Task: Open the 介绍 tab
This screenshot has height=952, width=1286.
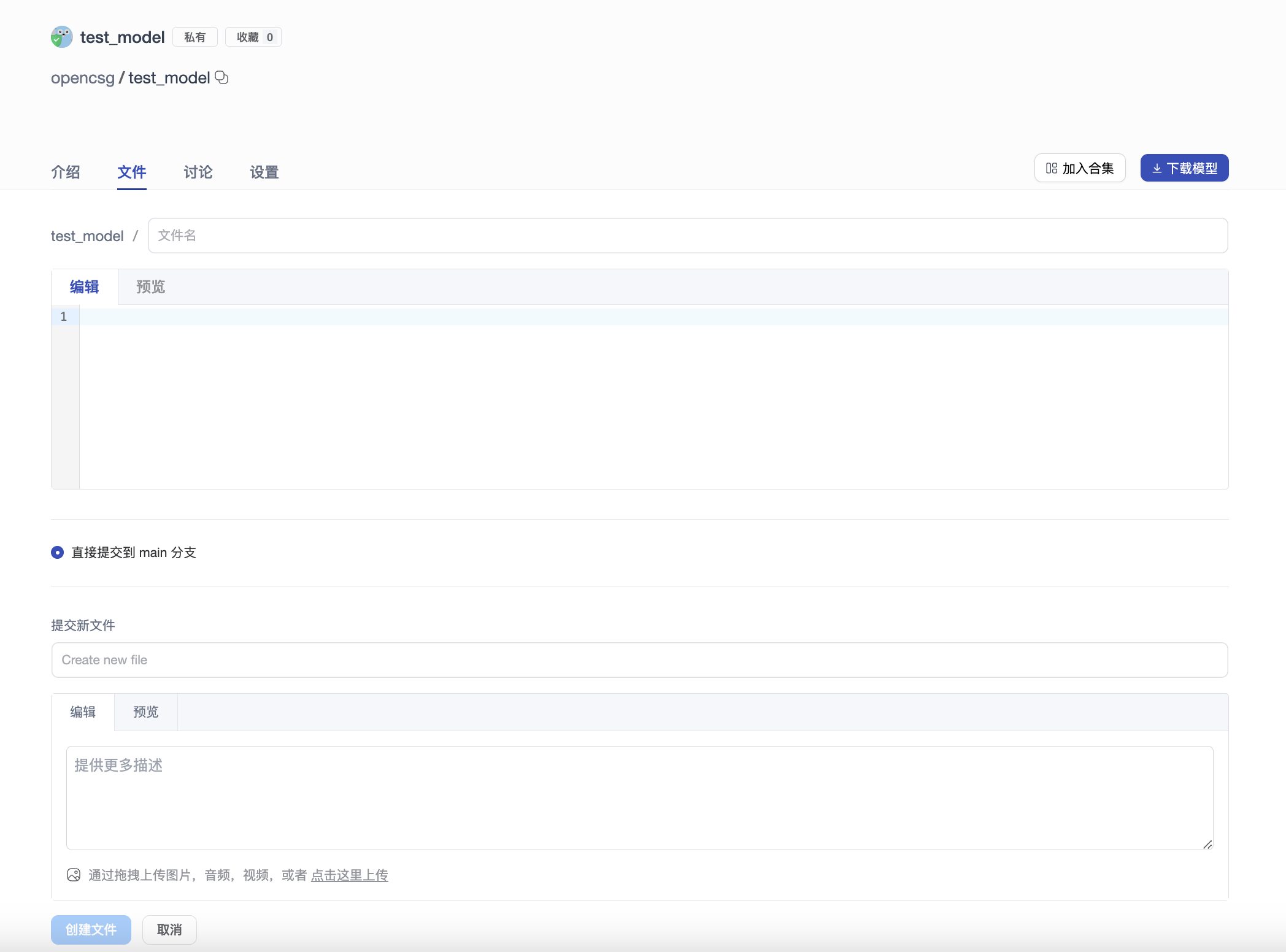Action: point(66,172)
